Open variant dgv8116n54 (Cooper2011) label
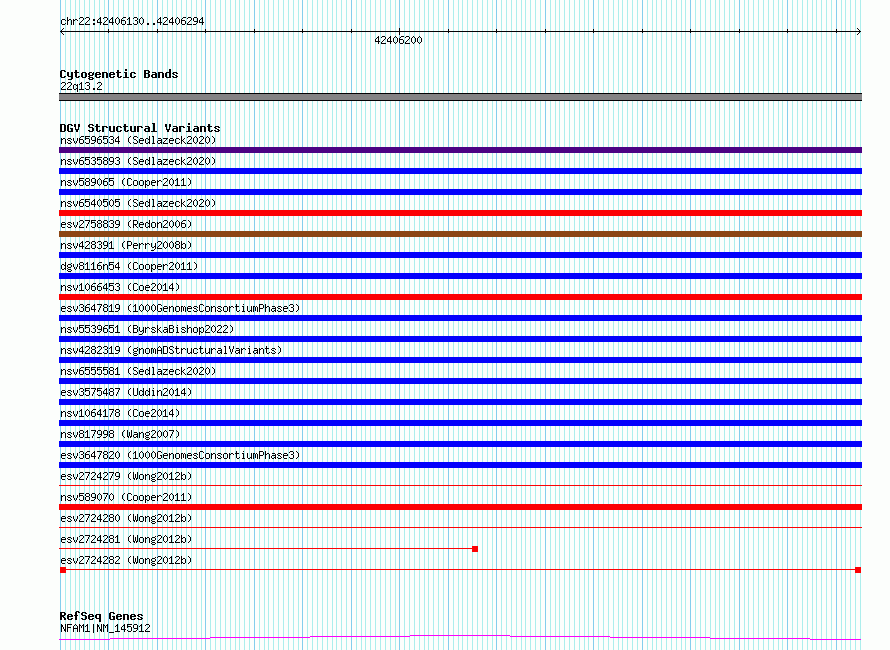890x650 pixels. [129, 266]
